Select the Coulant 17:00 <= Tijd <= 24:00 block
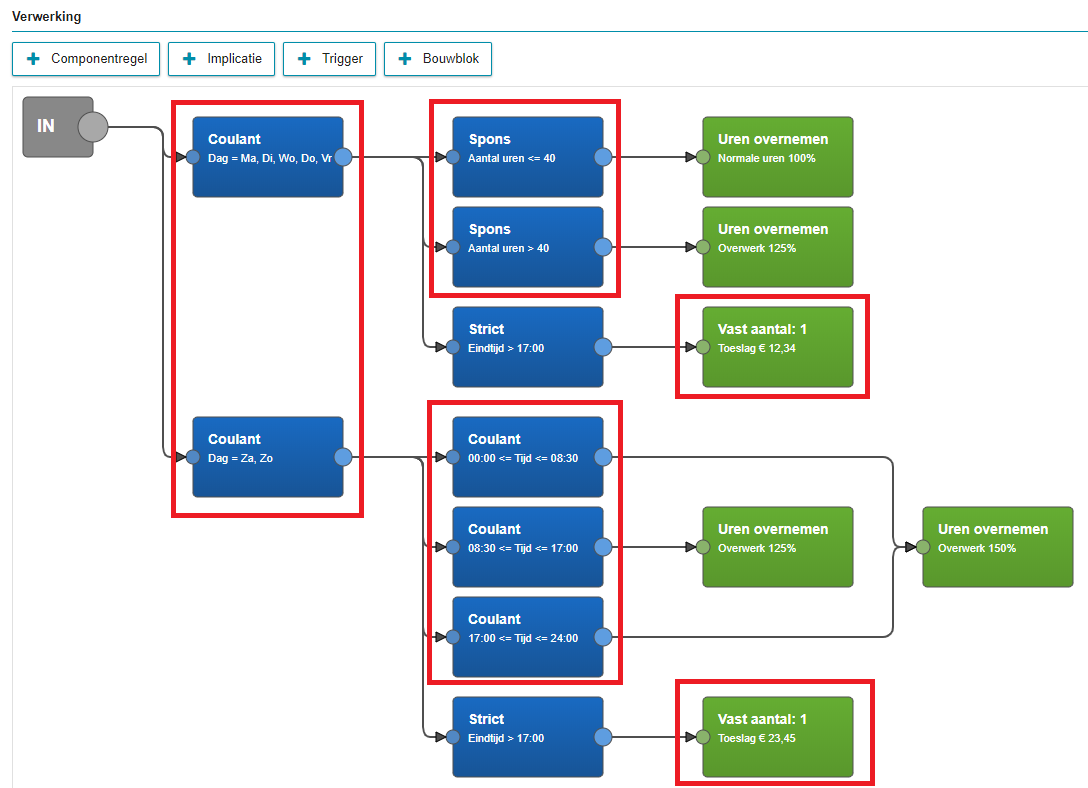The width and height of the screenshot is (1088, 788). [528, 637]
